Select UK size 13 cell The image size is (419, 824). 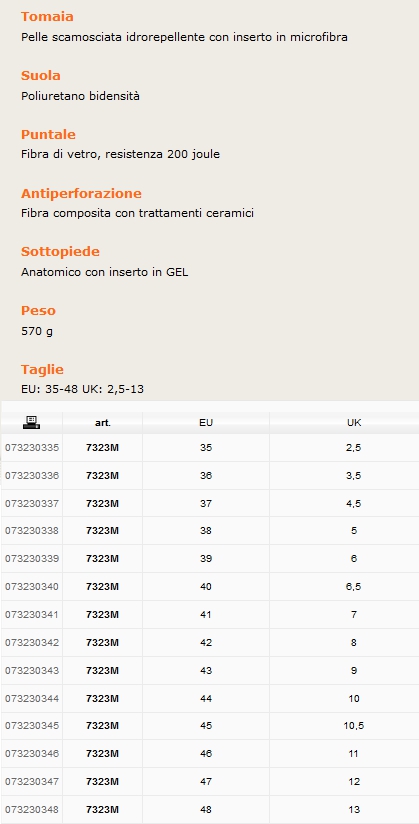click(x=354, y=809)
